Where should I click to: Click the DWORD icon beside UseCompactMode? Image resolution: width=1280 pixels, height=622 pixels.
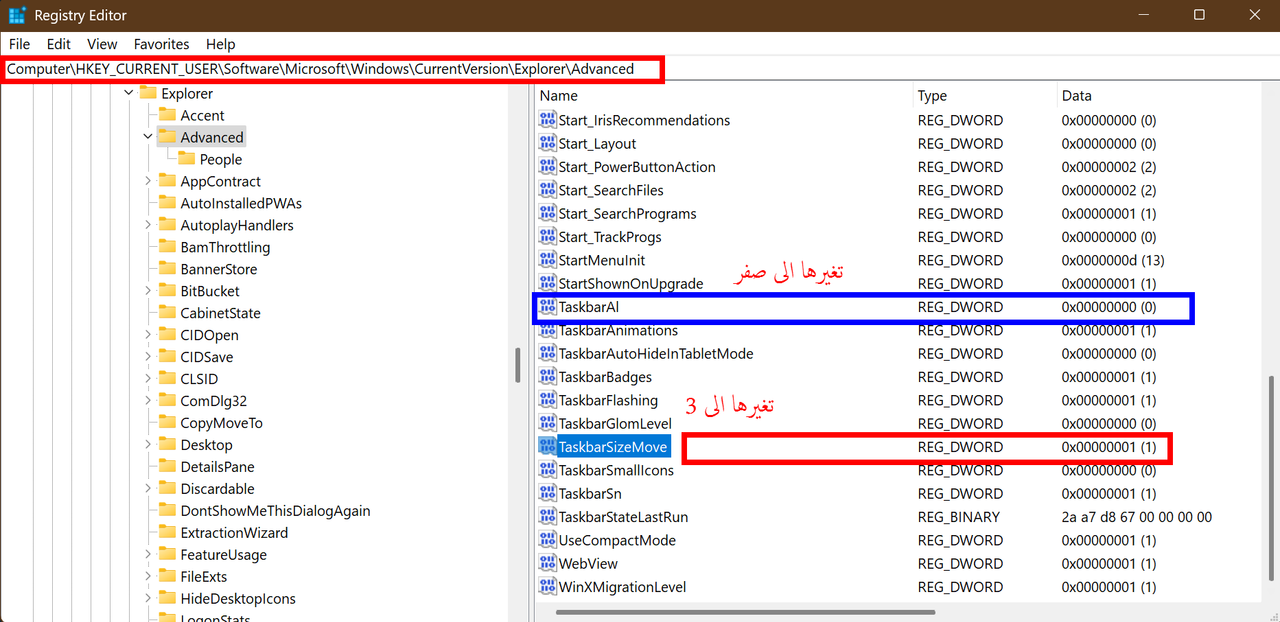547,540
